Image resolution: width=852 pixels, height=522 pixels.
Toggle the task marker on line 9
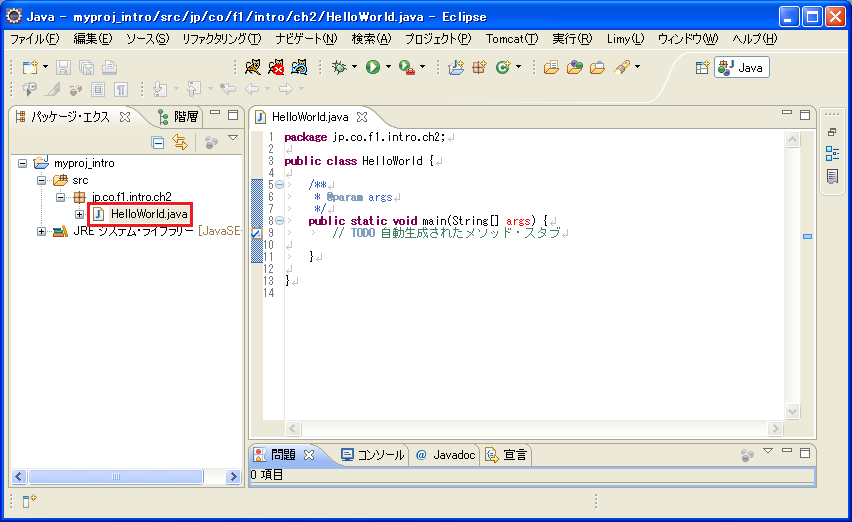coord(256,233)
